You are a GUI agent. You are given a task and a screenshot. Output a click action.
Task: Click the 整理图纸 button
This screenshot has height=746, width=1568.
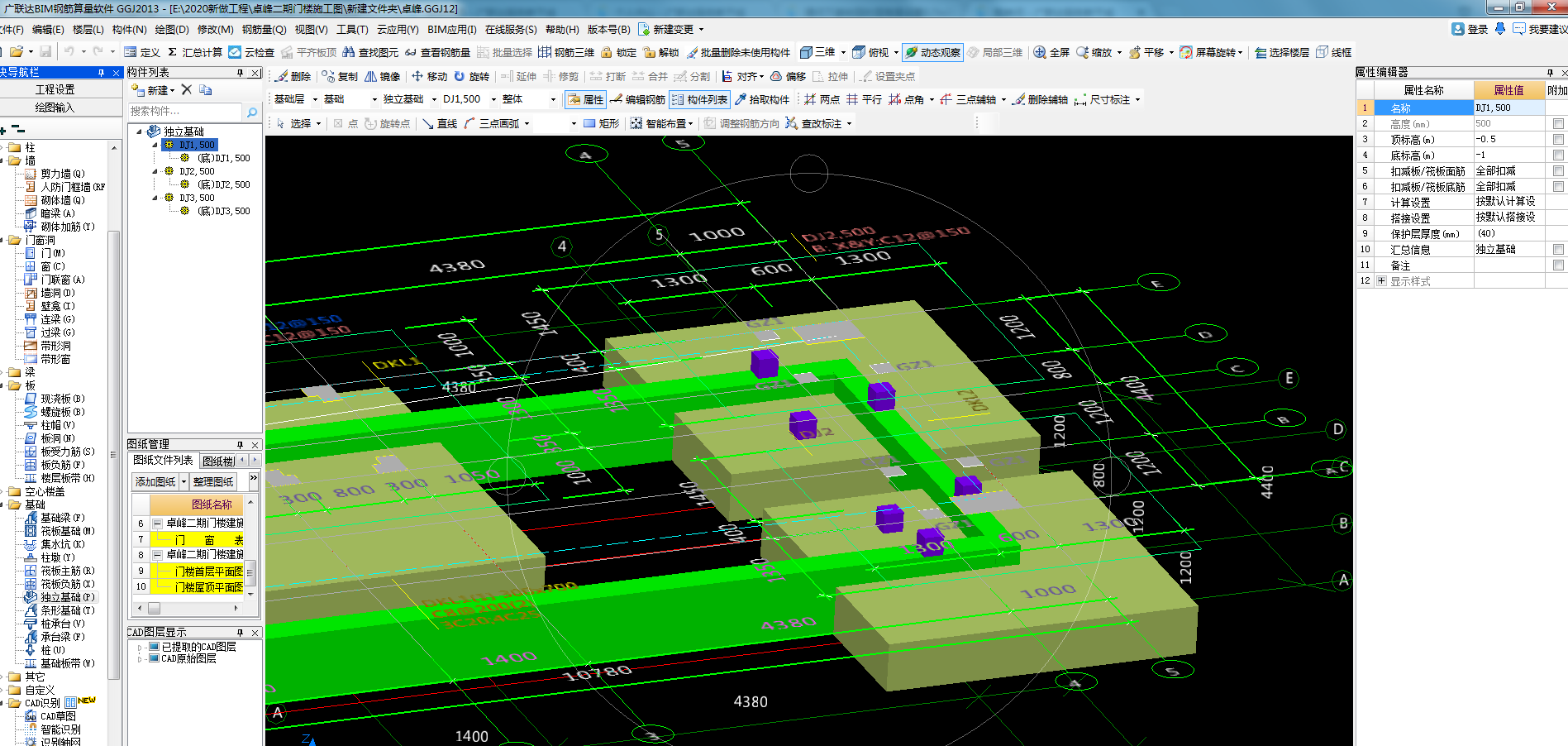[x=212, y=481]
